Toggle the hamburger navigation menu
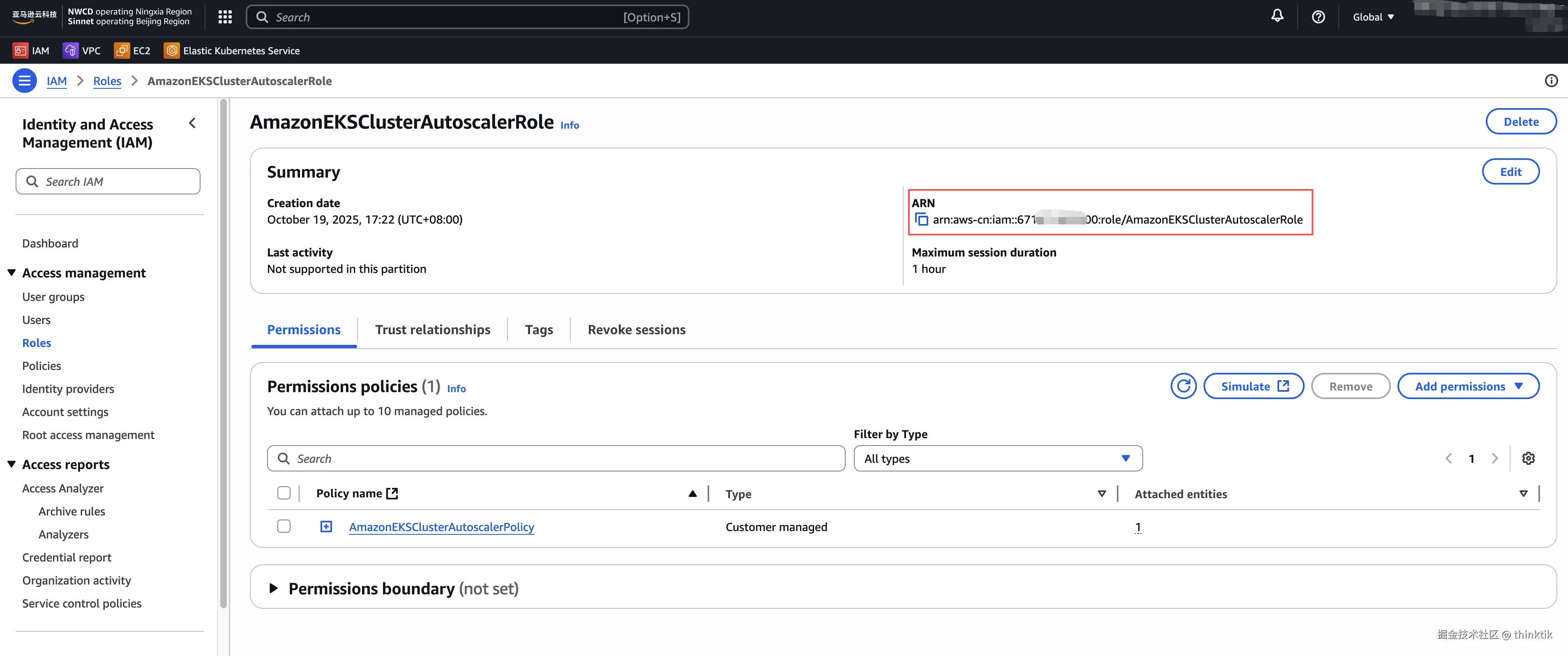Viewport: 1568px width, 656px height. tap(24, 81)
